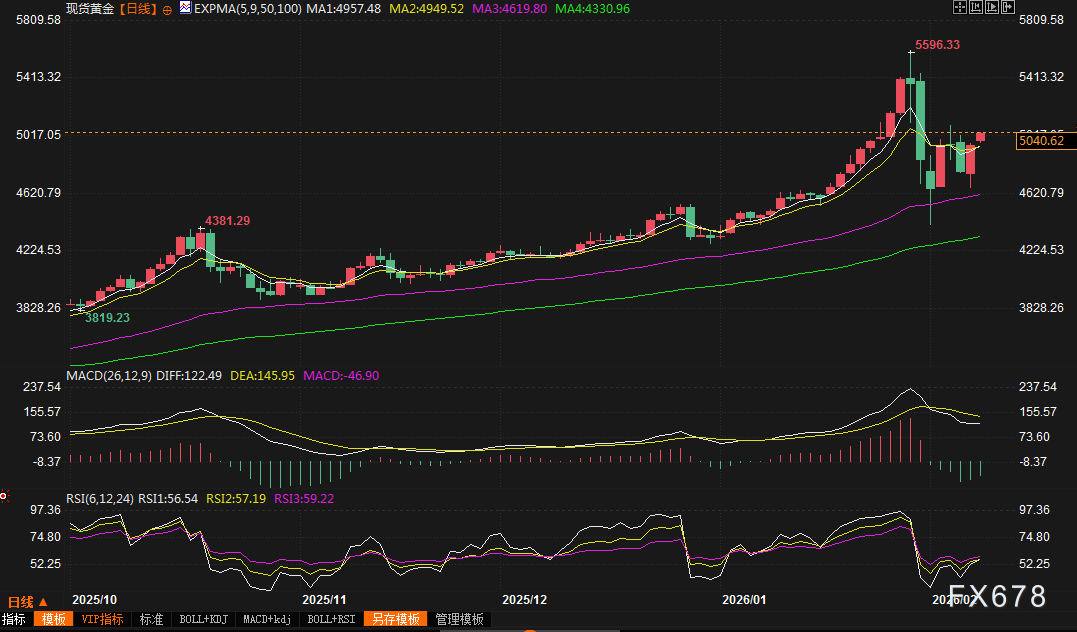Image resolution: width=1077 pixels, height=632 pixels.
Task: Click the 5596.33 high price marker
Action: point(938,45)
